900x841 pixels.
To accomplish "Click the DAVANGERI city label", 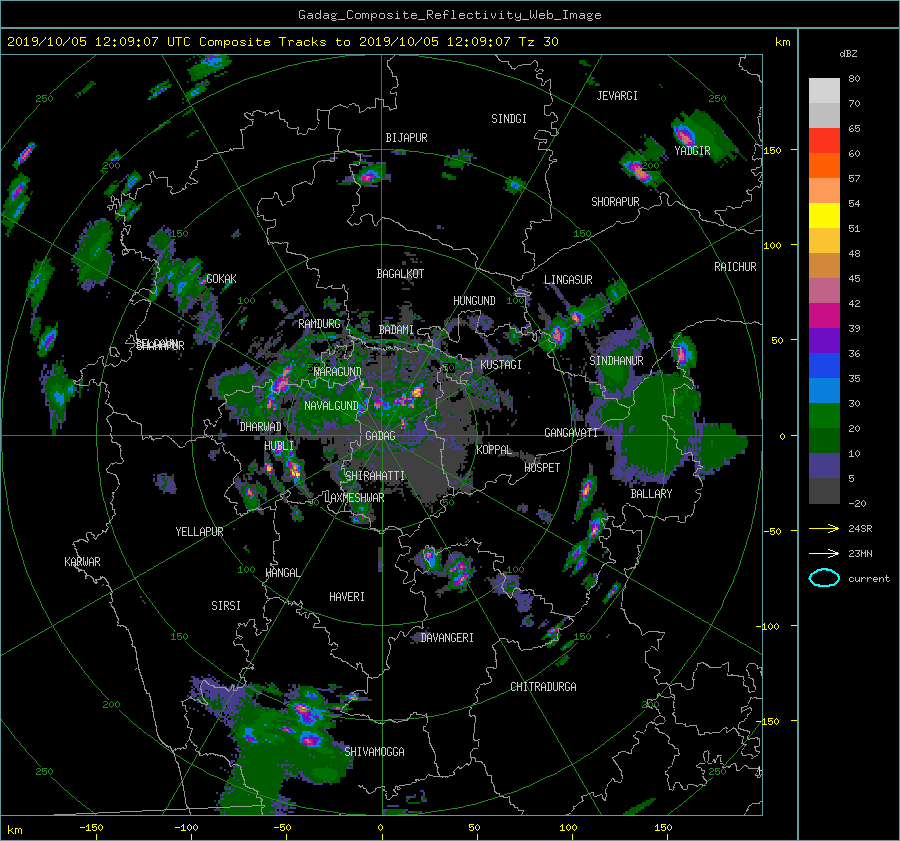I will point(447,638).
